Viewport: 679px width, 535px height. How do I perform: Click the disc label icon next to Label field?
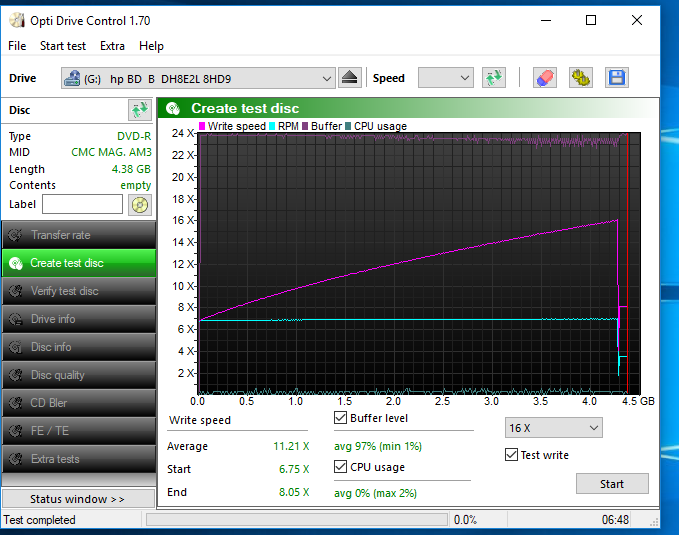tap(140, 204)
